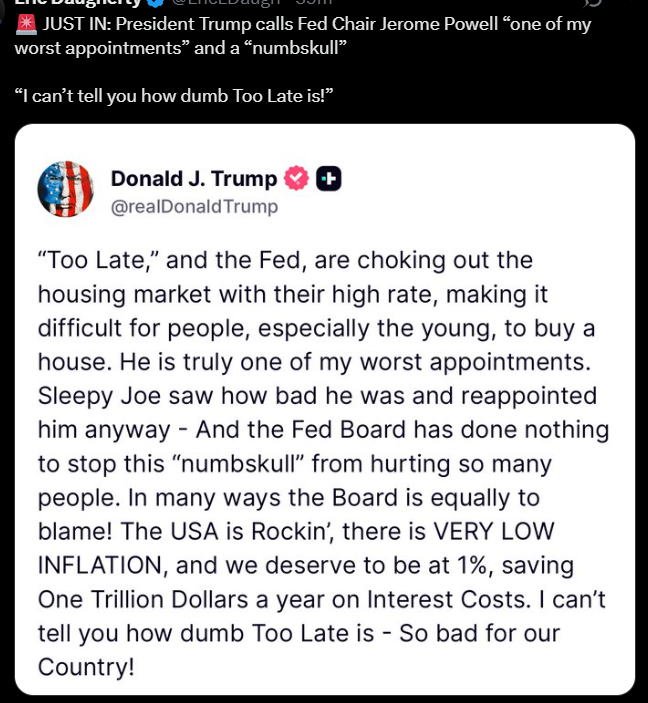Click the red siren emoji before JUST IN
The height and width of the screenshot is (703, 648).
coord(26,25)
